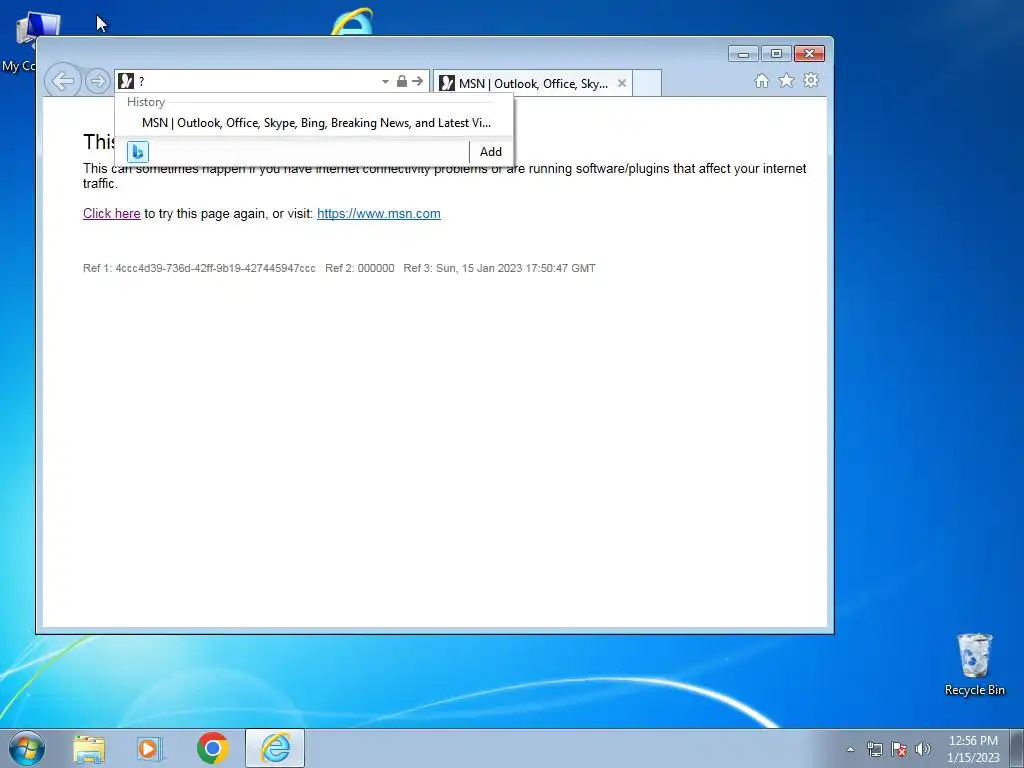Image resolution: width=1024 pixels, height=768 pixels.
Task: Open Windows Explorer from the taskbar
Action: click(x=89, y=749)
